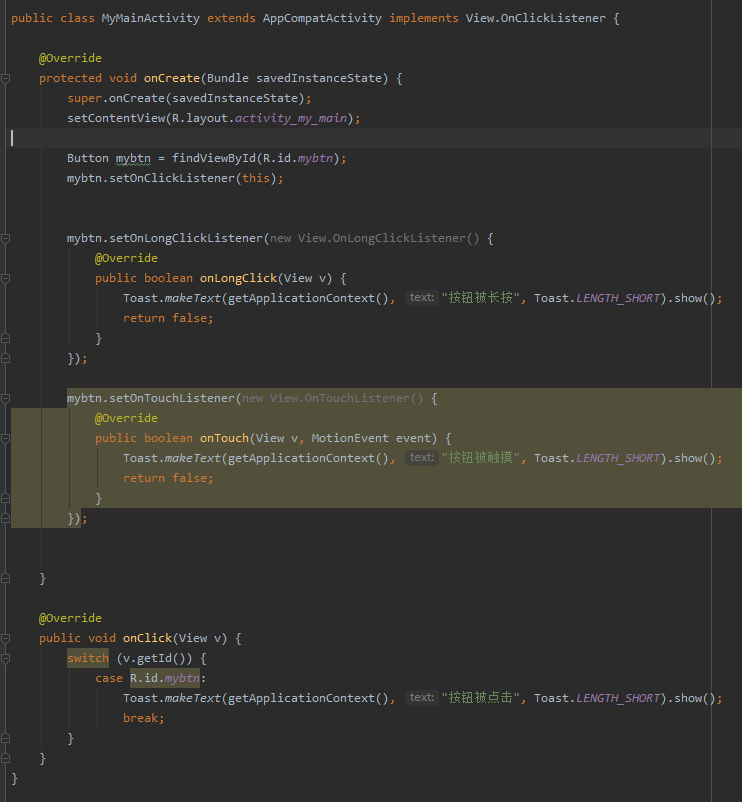
Task: Click the @Override annotation above onCreate
Action: (70, 58)
